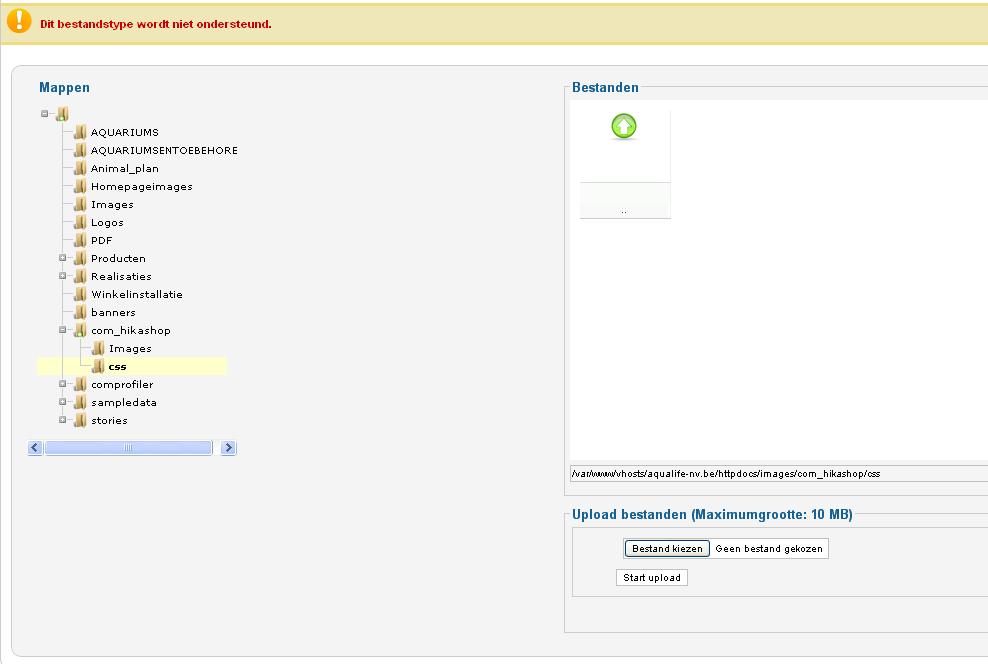The image size is (988, 664).
Task: Open the PDF folder label
Action: click(101, 241)
